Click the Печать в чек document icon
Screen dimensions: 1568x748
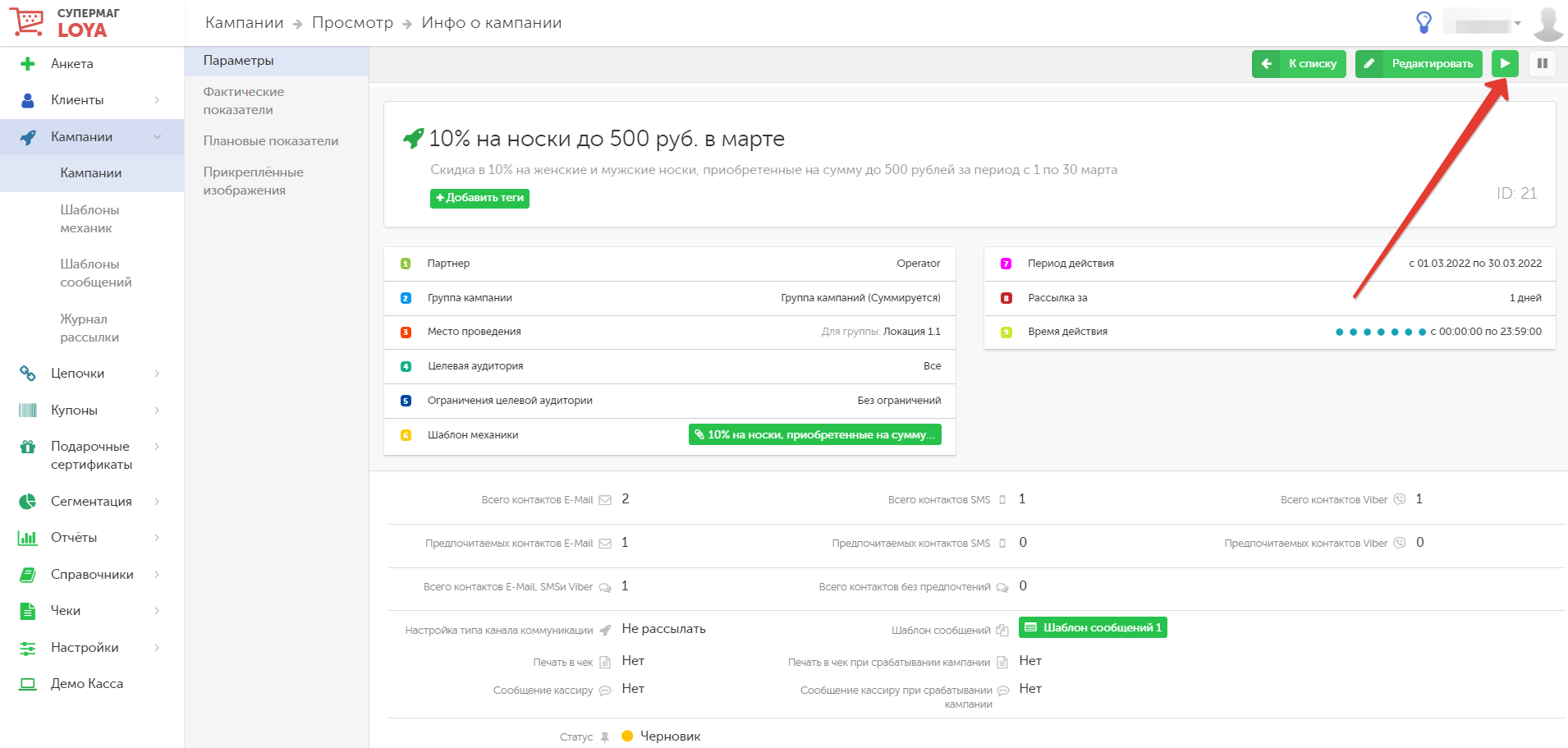click(x=605, y=663)
